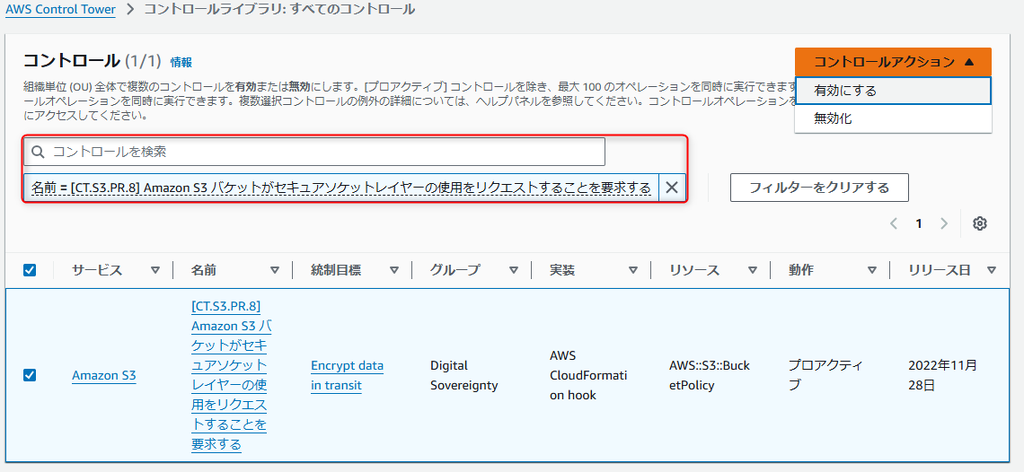Sort by the サービス column arrow

[x=155, y=270]
